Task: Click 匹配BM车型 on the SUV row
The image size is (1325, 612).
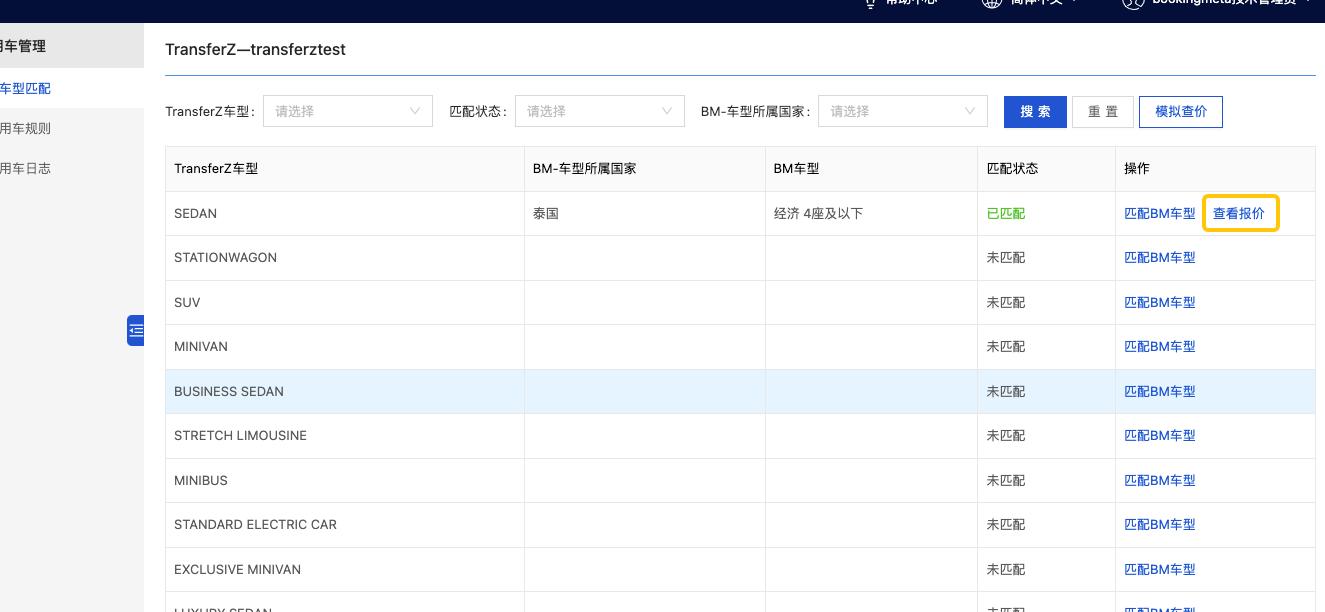Action: click(1159, 302)
